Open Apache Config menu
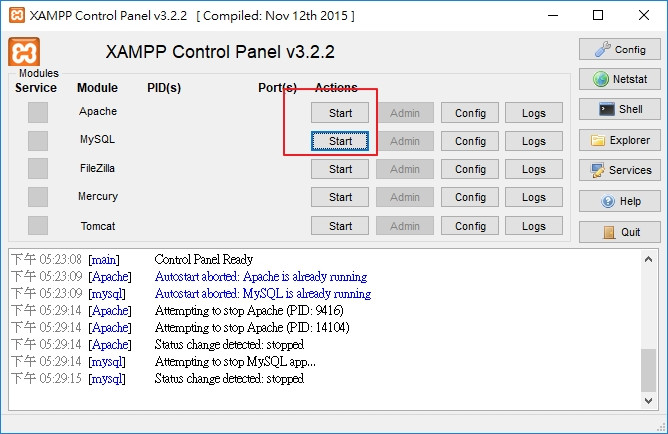The height and width of the screenshot is (434, 668). 470,113
